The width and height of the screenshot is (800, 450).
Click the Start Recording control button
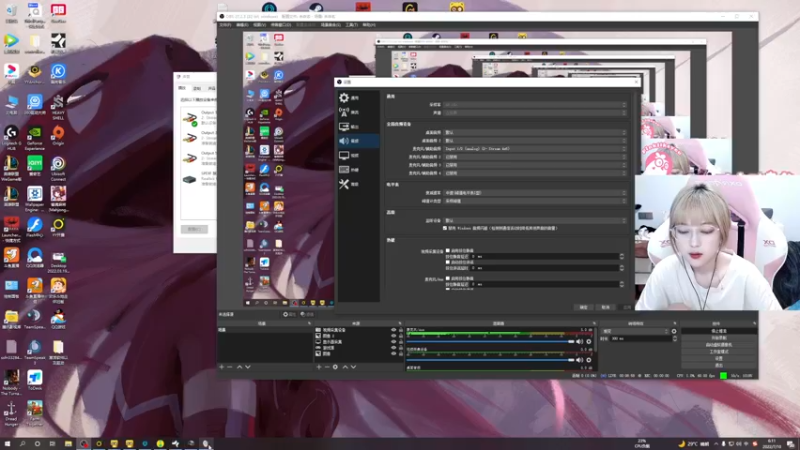click(719, 338)
